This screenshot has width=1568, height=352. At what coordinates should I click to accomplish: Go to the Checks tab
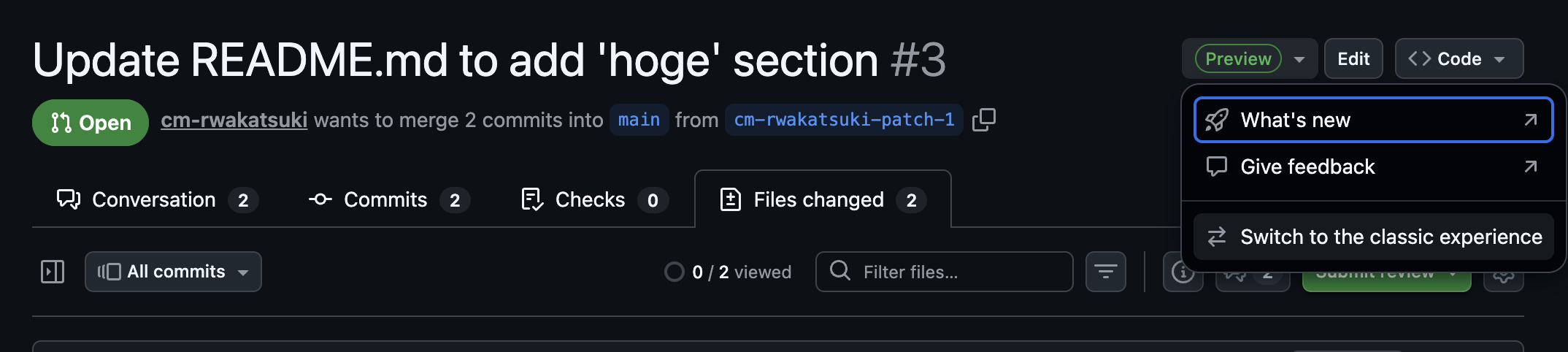(x=590, y=199)
